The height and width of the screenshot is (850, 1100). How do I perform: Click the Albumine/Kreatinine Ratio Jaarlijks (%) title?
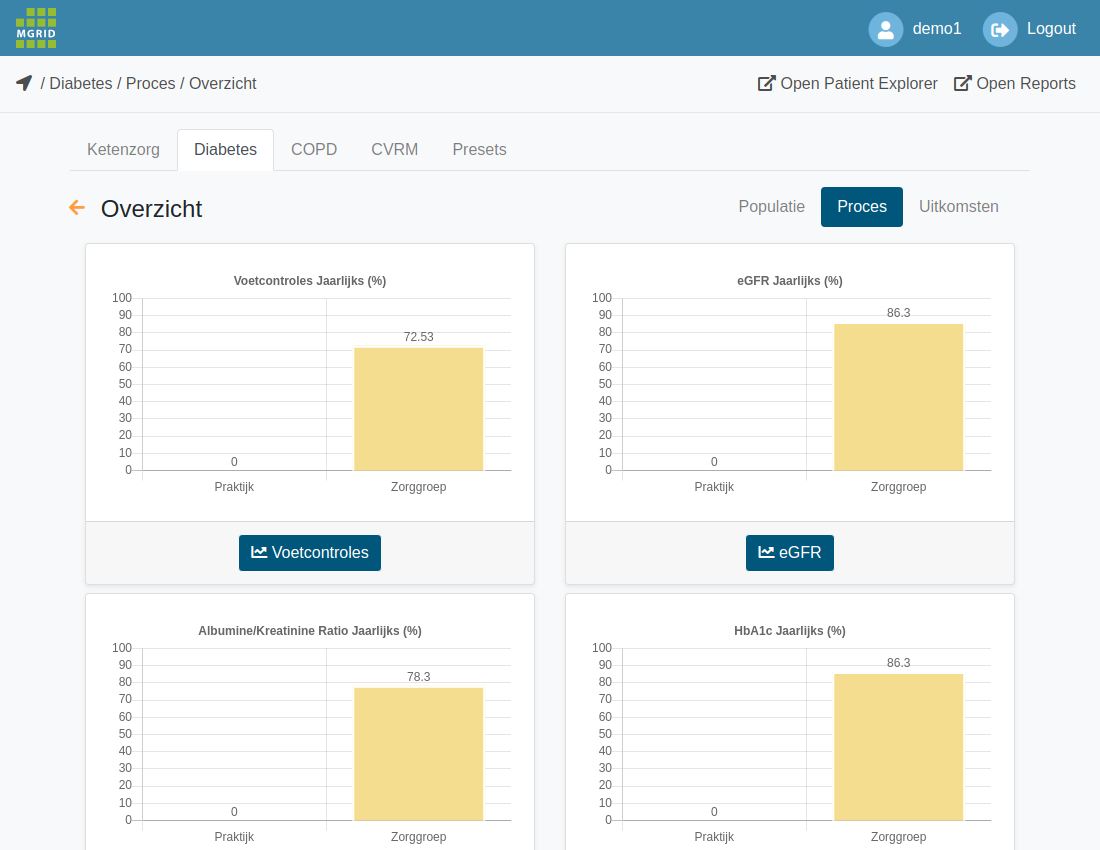(309, 630)
